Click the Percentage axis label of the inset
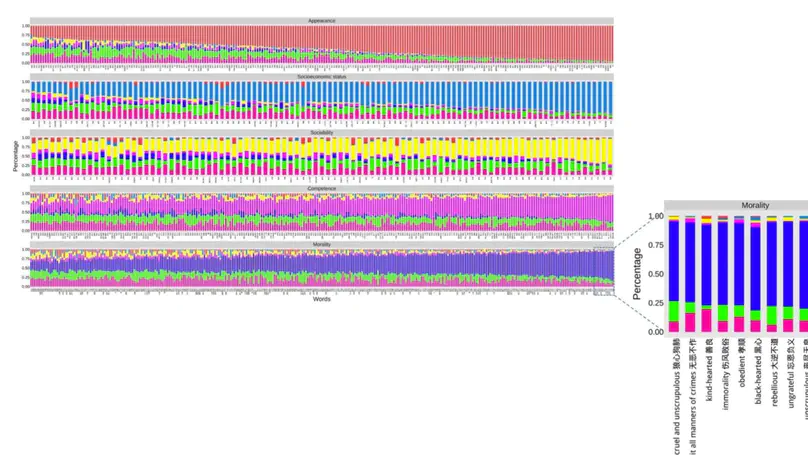Screen dimensions: 808x455 click(637, 274)
